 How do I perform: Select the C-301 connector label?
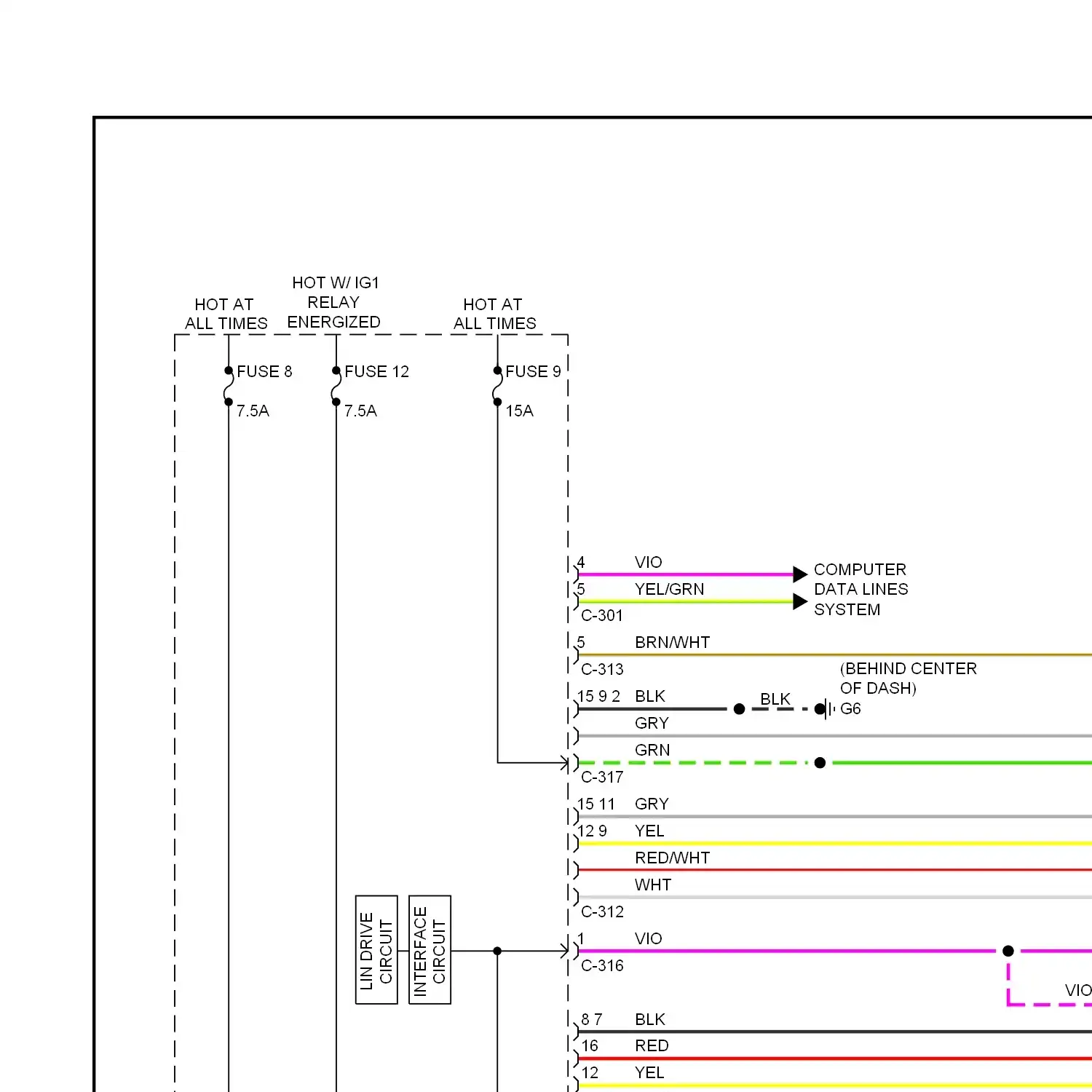click(x=602, y=615)
